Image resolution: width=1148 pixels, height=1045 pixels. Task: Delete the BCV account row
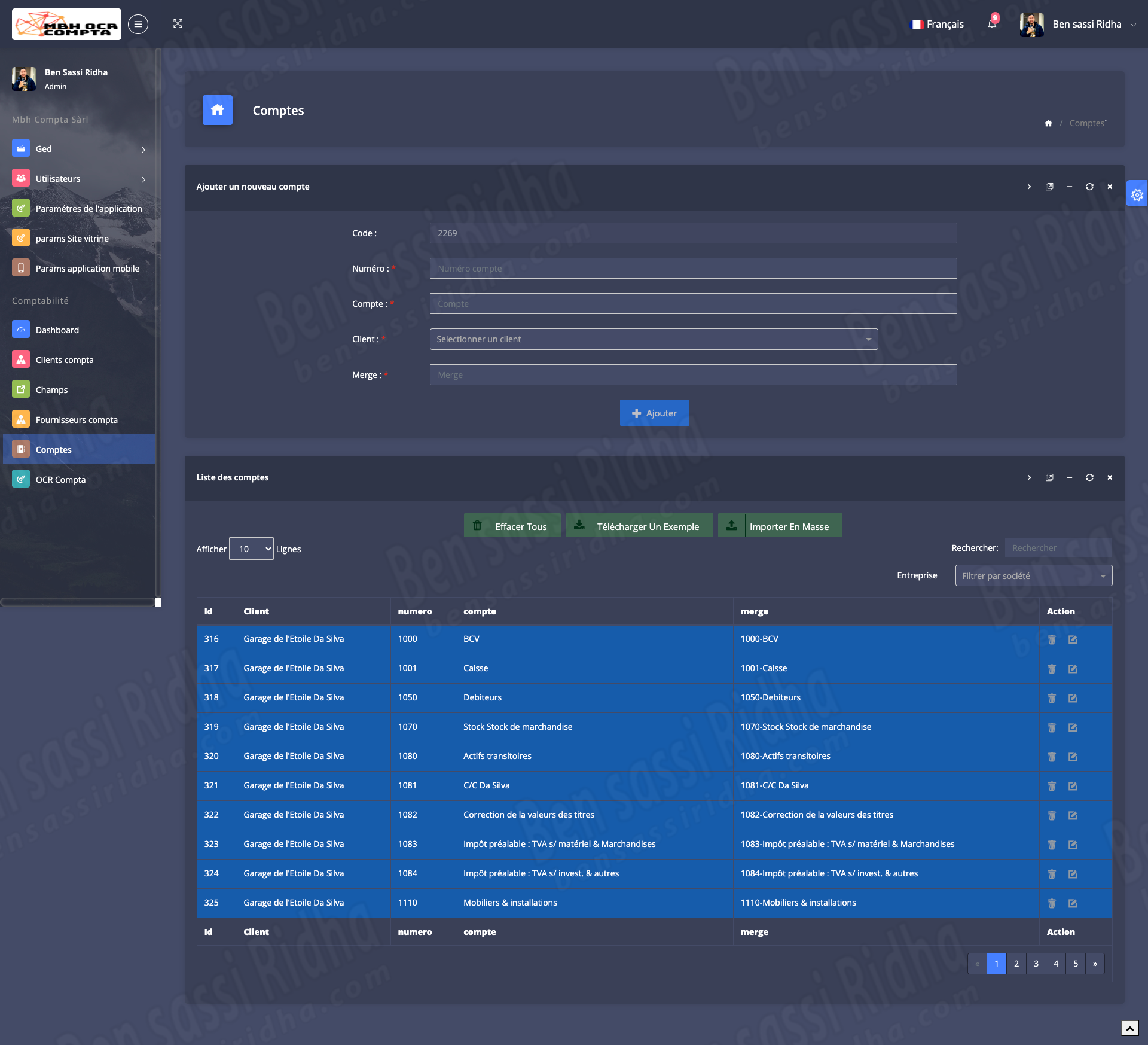coord(1052,639)
